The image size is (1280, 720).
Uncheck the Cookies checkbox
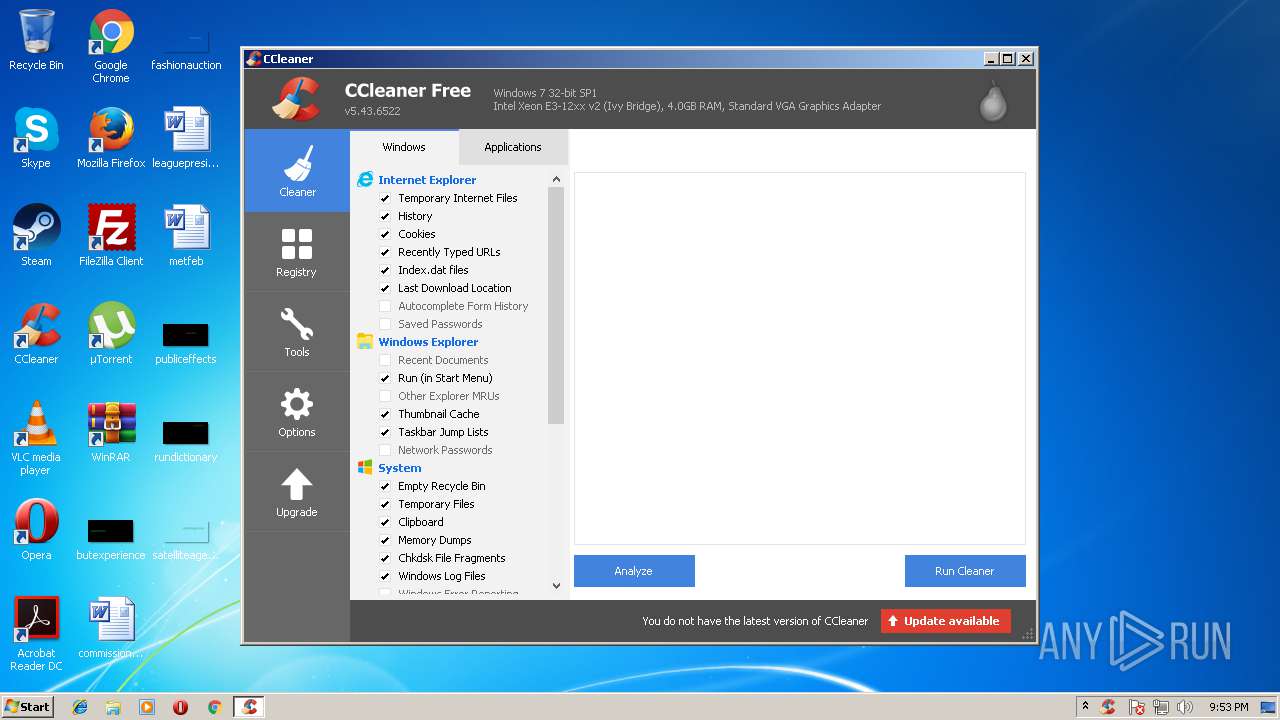[385, 234]
